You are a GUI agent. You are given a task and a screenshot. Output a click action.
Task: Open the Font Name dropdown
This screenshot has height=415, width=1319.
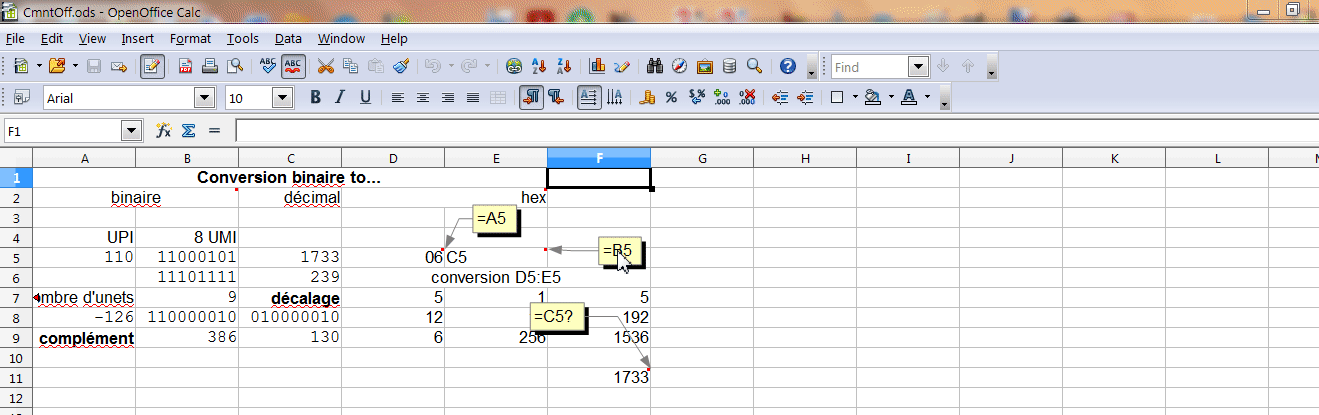click(x=205, y=97)
